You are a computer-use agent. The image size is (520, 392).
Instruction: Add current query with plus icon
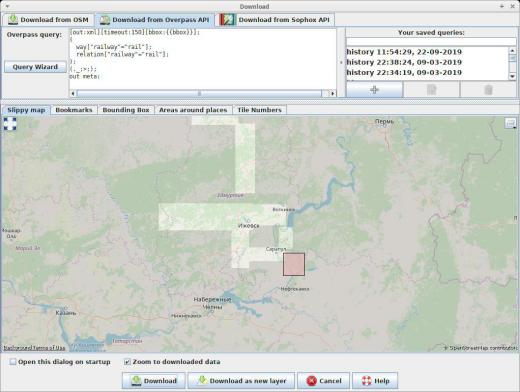coord(374,89)
